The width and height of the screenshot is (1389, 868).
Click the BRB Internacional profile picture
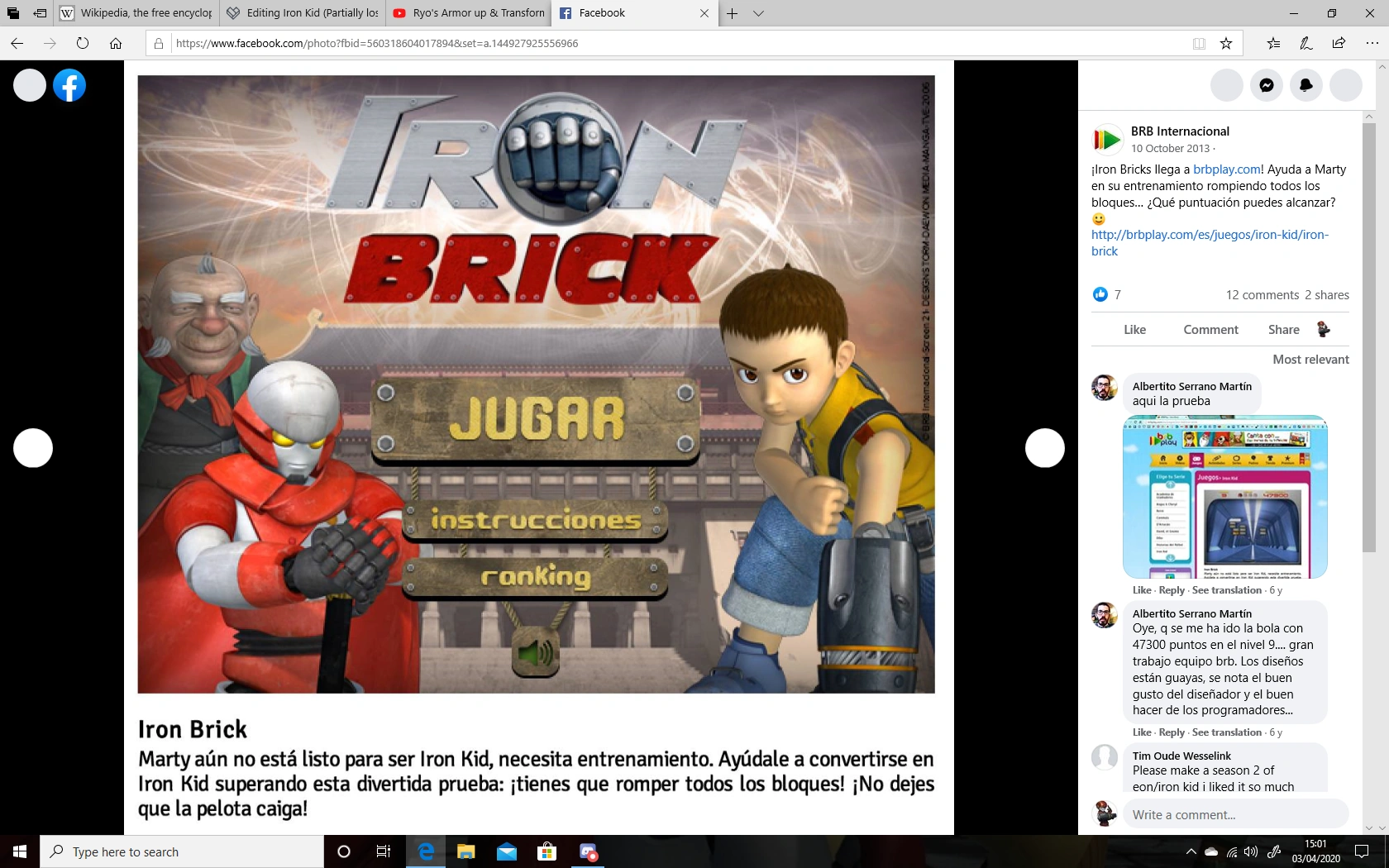(1107, 139)
